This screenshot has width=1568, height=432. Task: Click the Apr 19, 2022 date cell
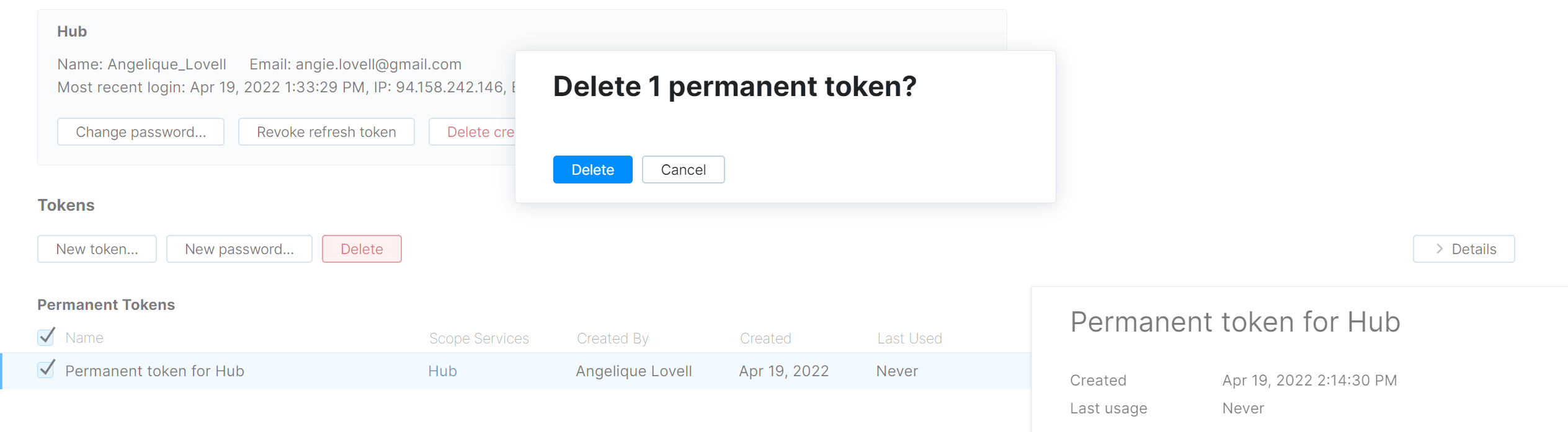point(783,371)
